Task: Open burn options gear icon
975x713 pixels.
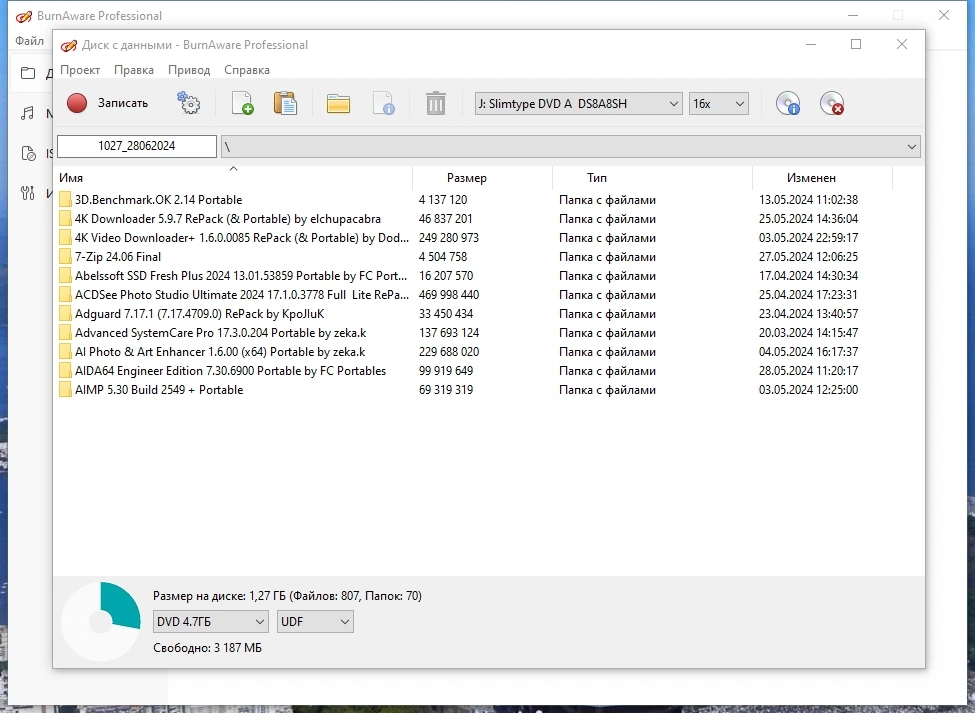Action: click(x=188, y=103)
